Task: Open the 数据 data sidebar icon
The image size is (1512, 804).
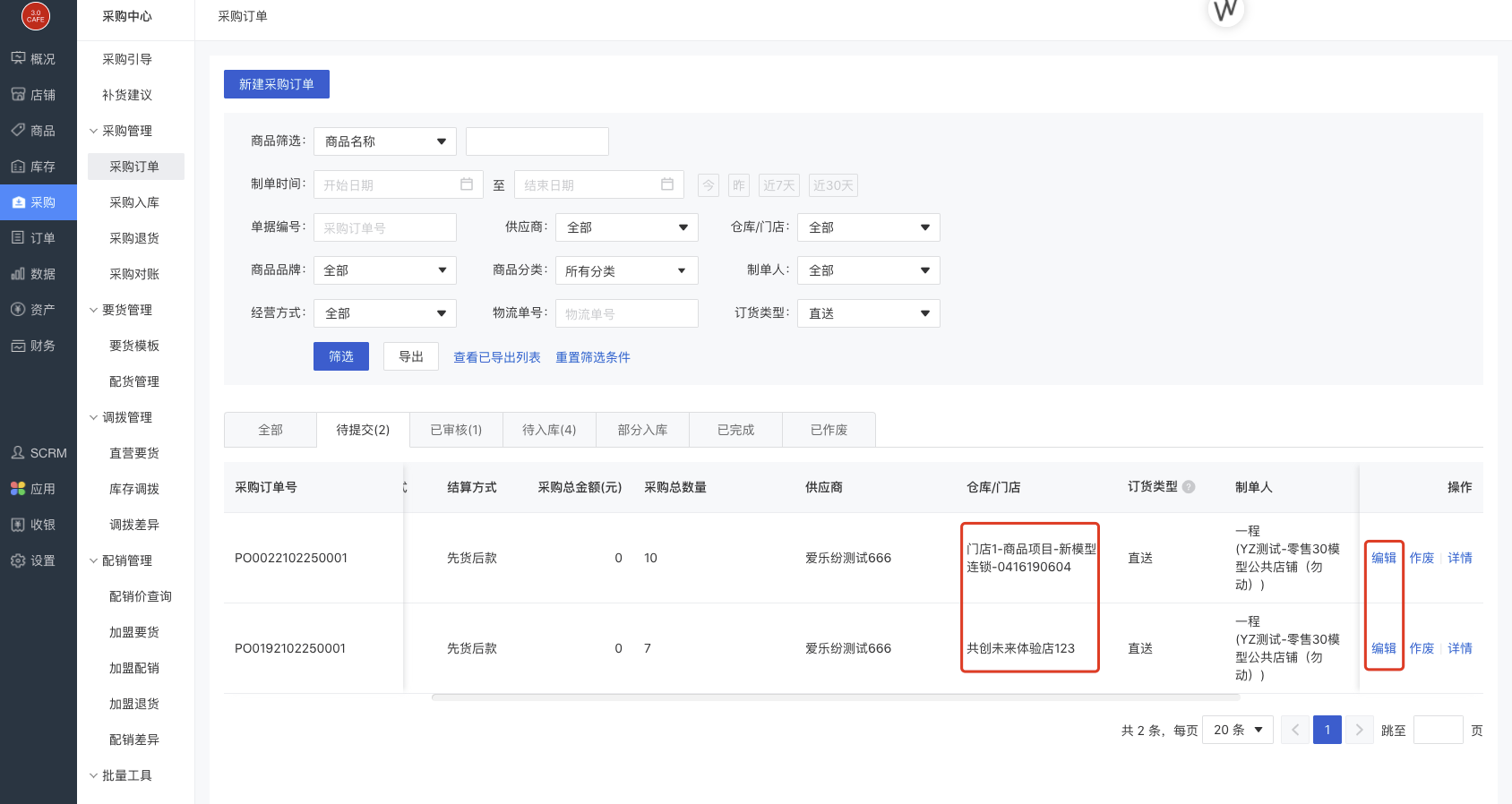Action: (18, 273)
